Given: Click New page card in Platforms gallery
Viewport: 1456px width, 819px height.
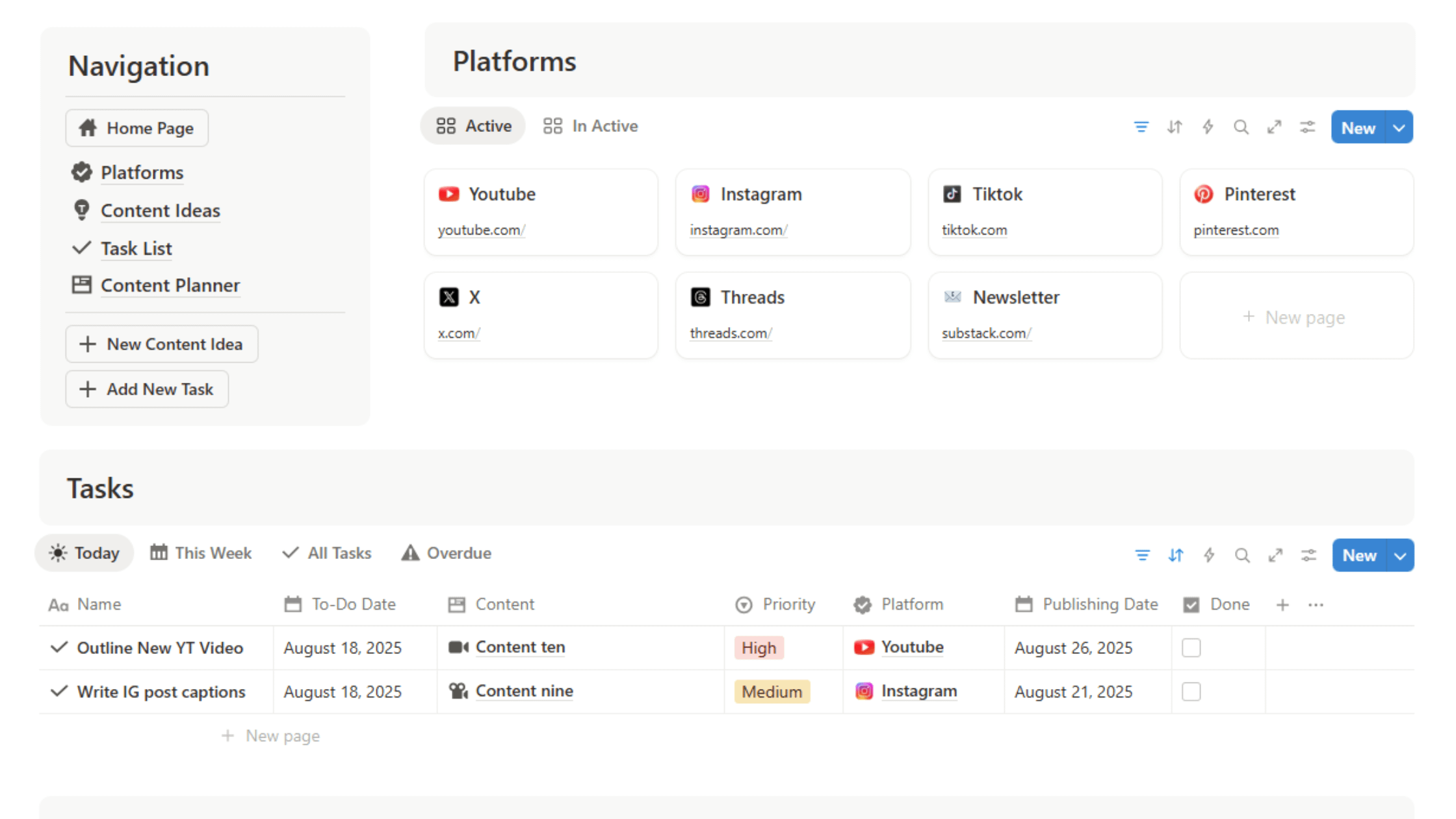Looking at the screenshot, I should click(1296, 317).
